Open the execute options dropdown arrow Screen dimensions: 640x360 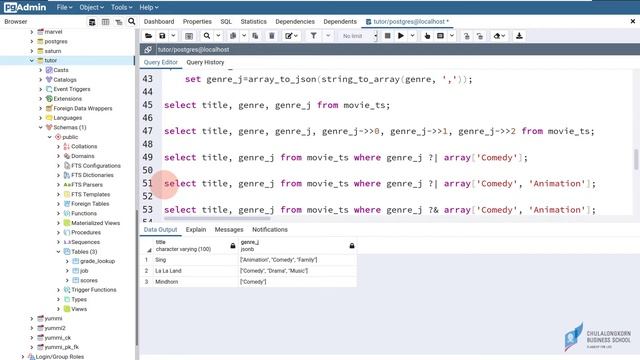[x=412, y=36]
